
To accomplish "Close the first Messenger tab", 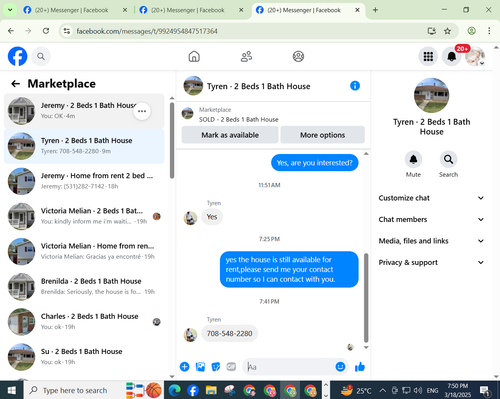I will (x=125, y=10).
